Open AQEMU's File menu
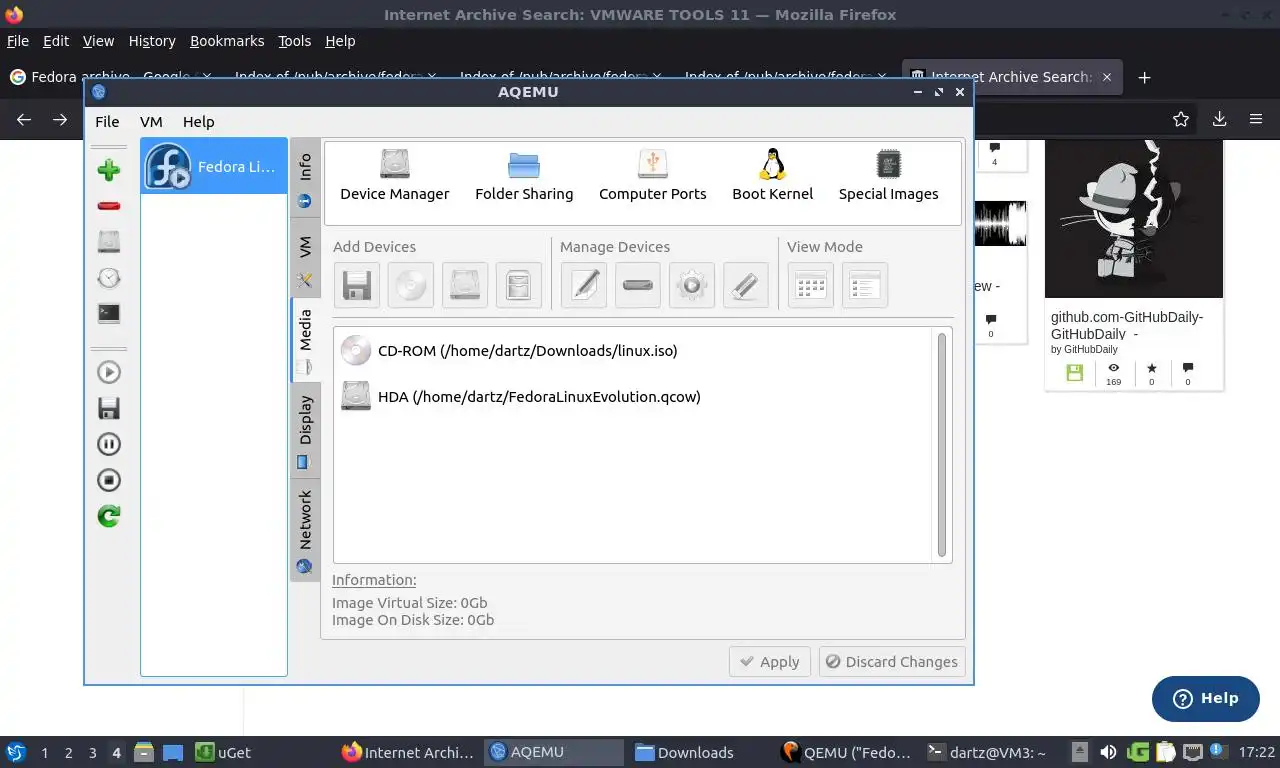This screenshot has height=768, width=1280. (107, 121)
